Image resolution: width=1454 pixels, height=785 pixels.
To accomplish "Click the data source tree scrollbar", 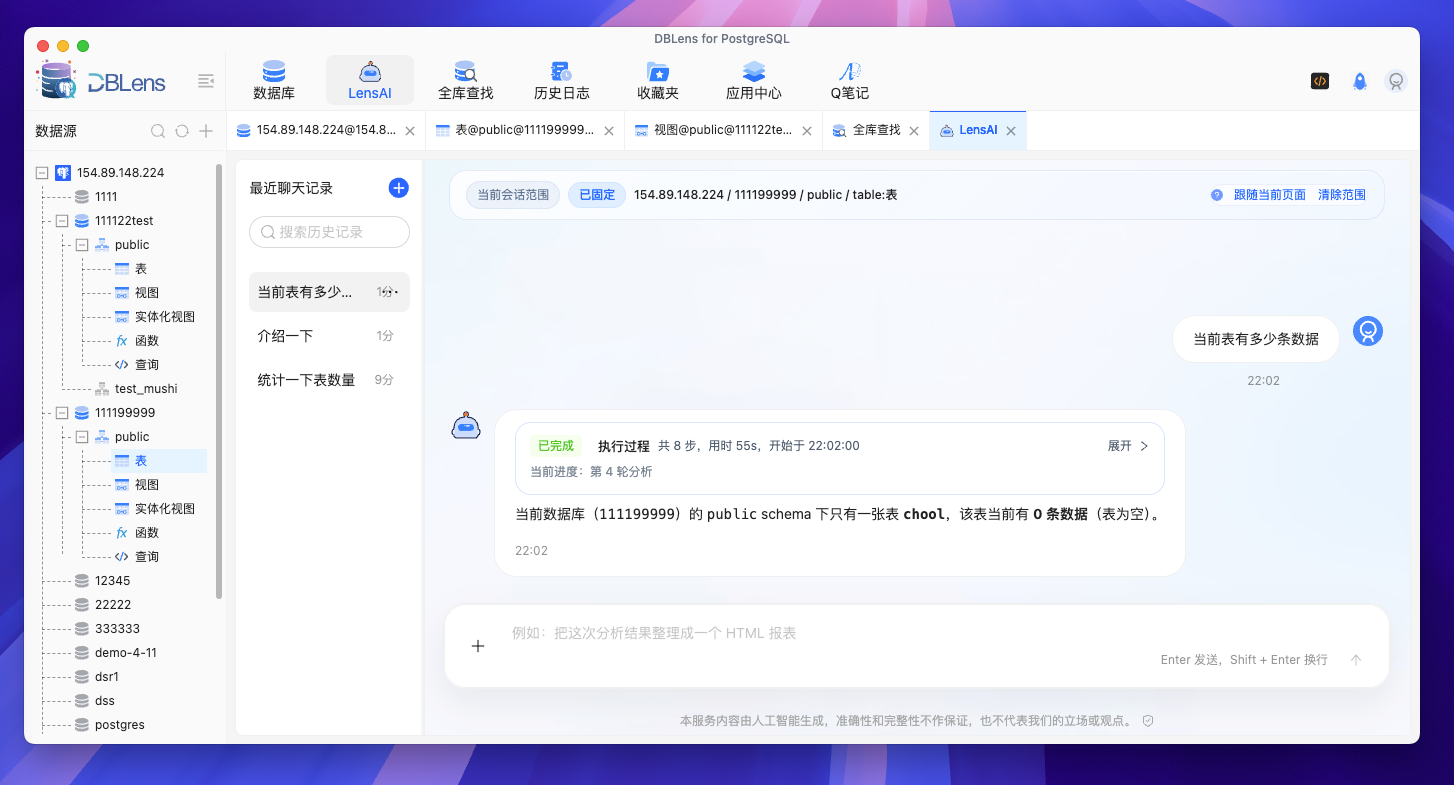I will (x=219, y=381).
